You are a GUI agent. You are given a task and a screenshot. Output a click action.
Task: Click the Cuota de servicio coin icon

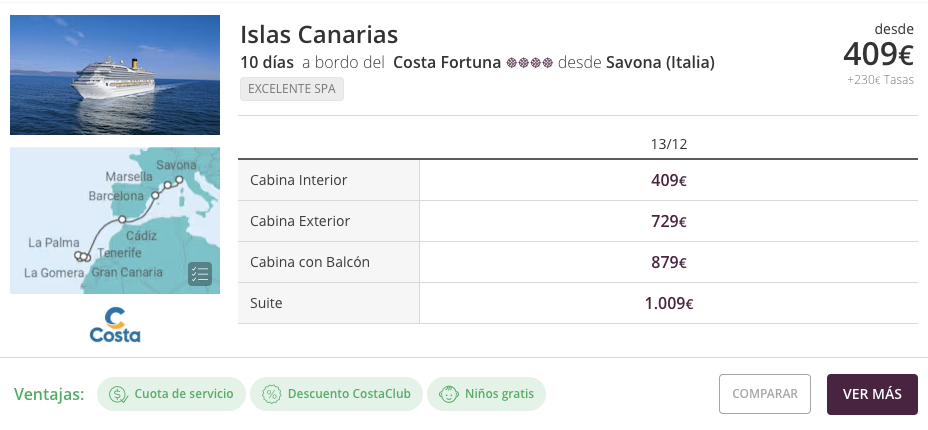click(x=118, y=394)
